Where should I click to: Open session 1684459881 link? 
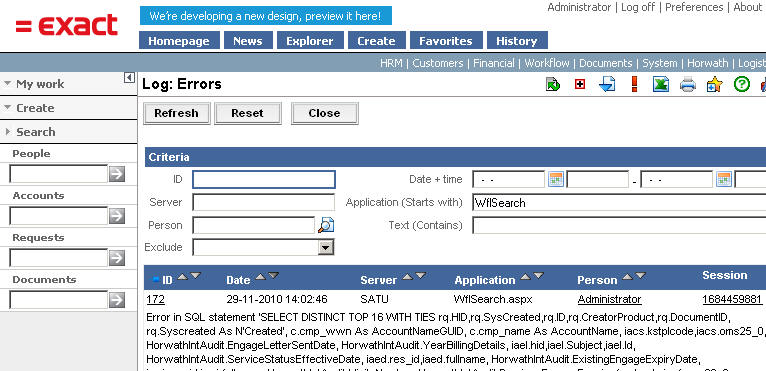point(732,299)
